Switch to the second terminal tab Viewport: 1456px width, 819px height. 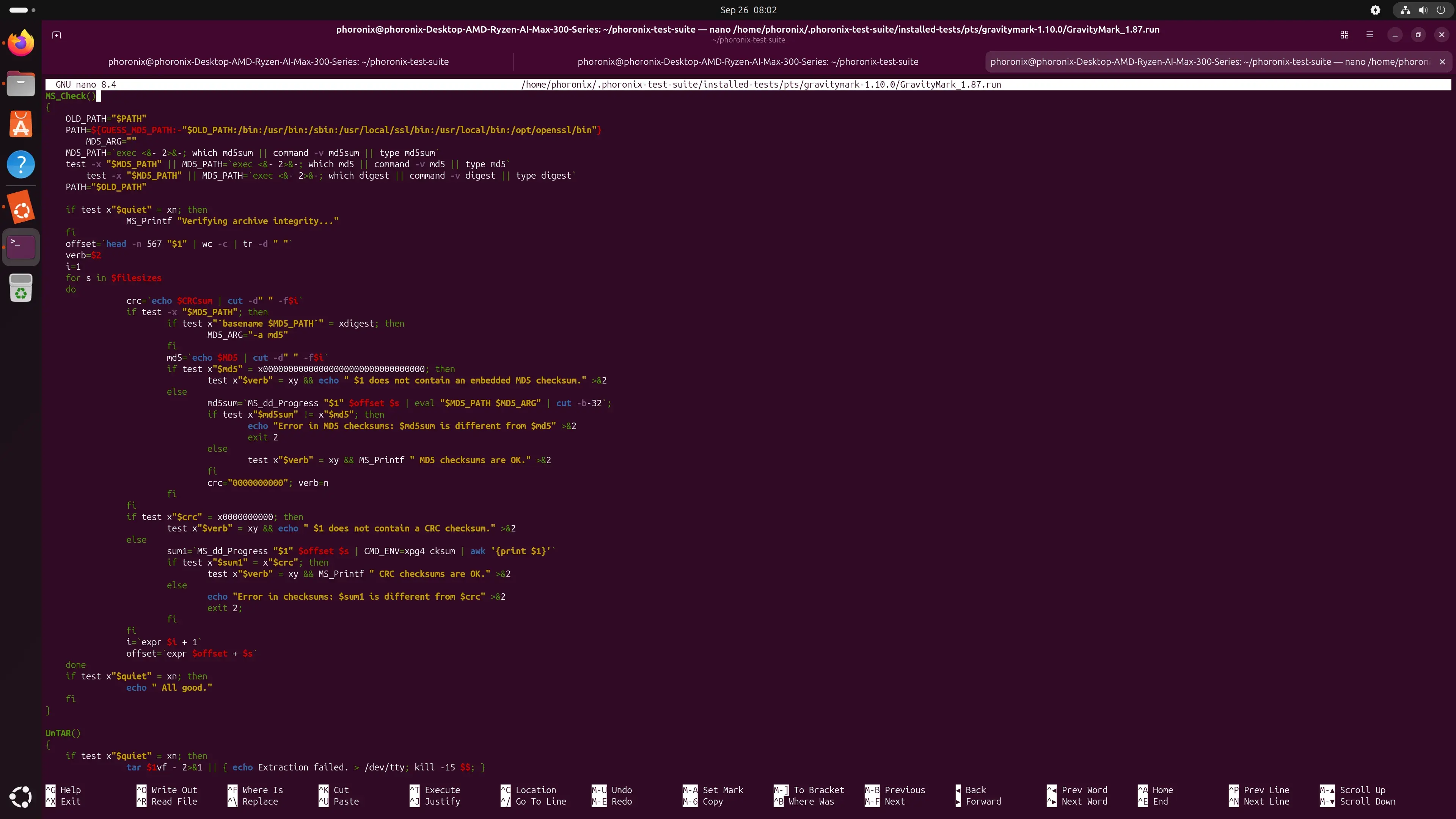point(747,61)
